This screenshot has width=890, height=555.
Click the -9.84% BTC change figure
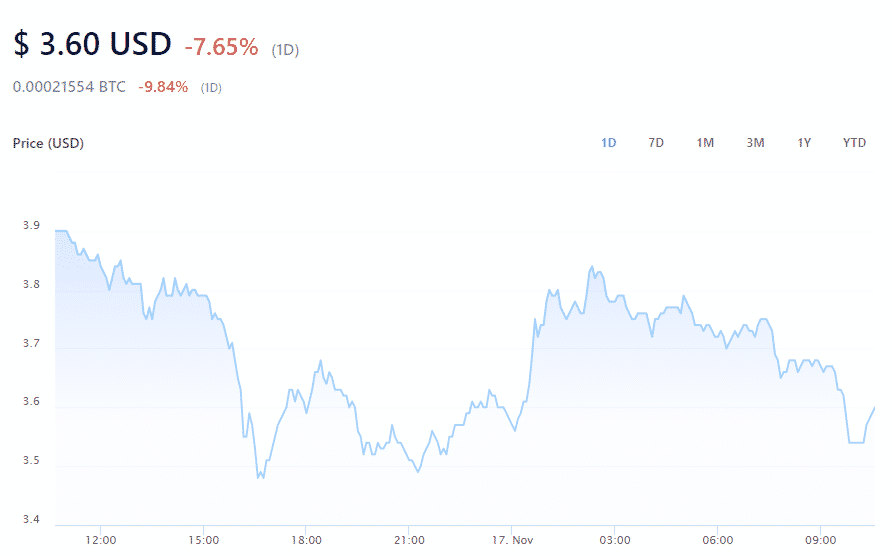point(163,87)
